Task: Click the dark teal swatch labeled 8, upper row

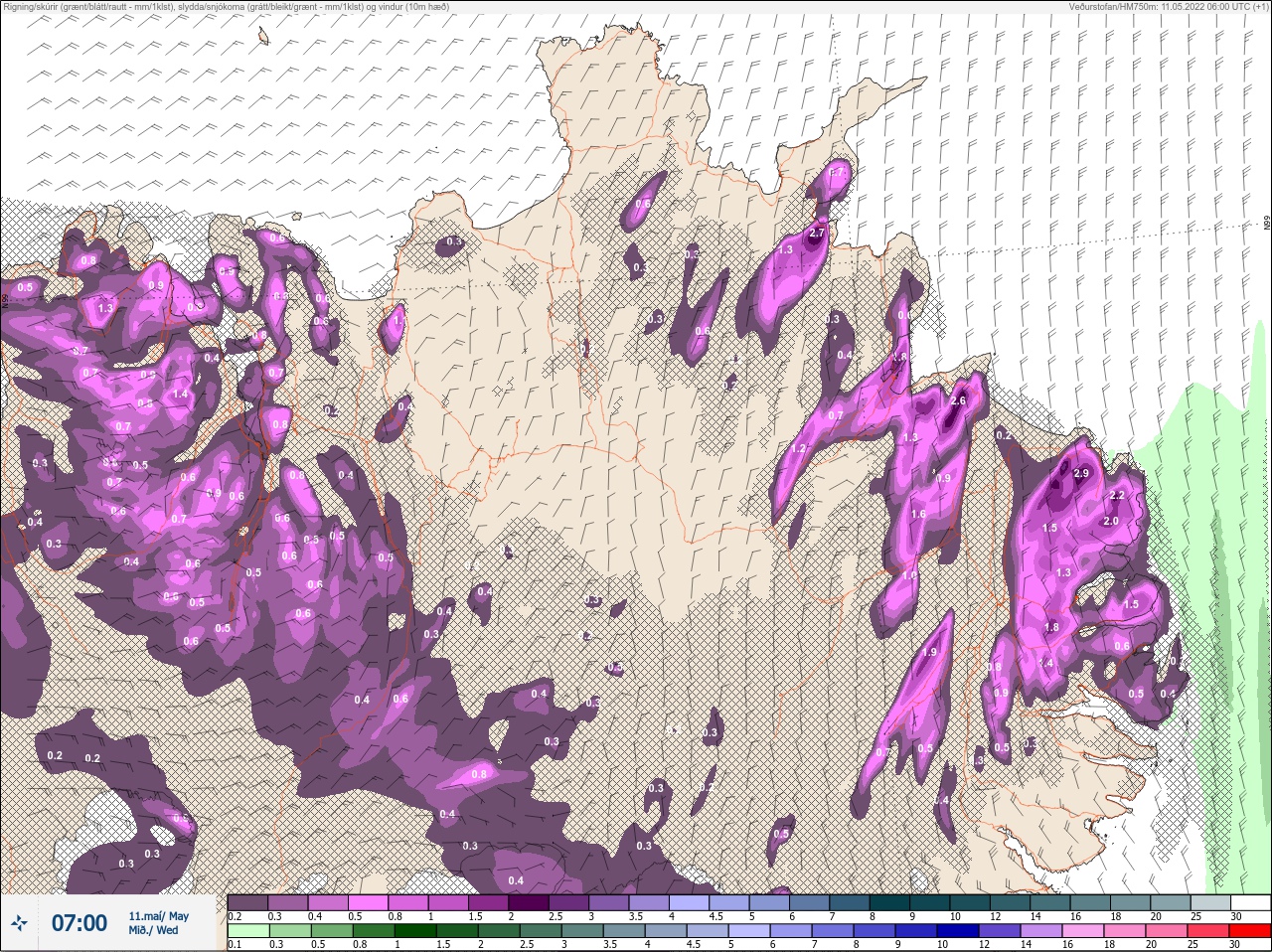Action: tap(890, 902)
